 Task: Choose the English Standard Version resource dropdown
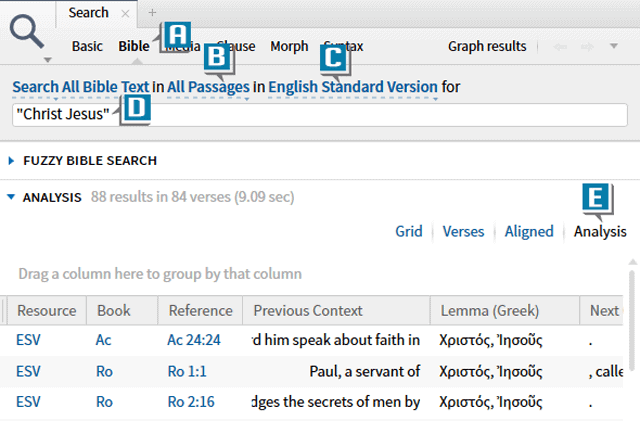[x=352, y=87]
